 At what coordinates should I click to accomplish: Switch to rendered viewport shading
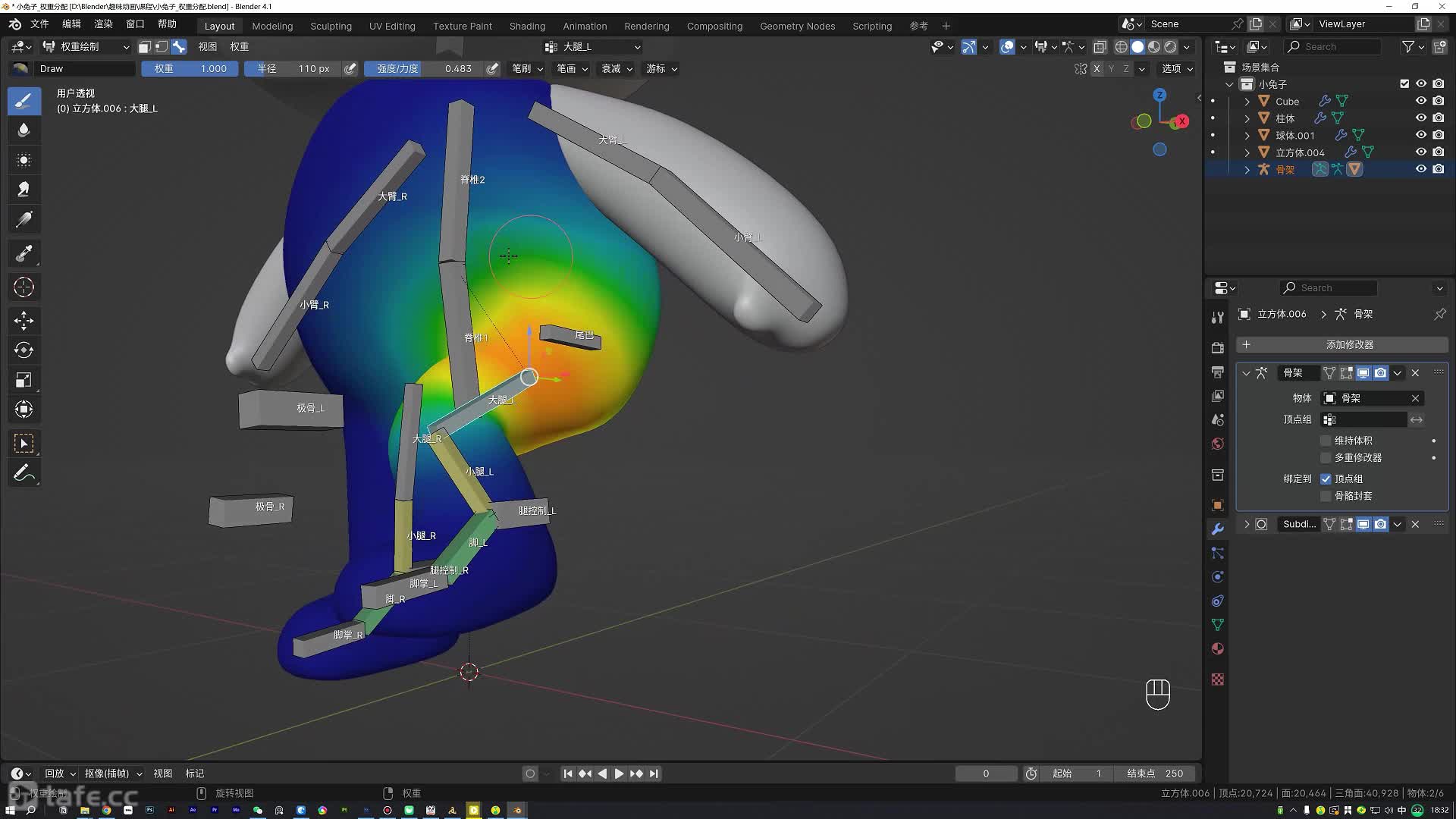click(x=1171, y=47)
